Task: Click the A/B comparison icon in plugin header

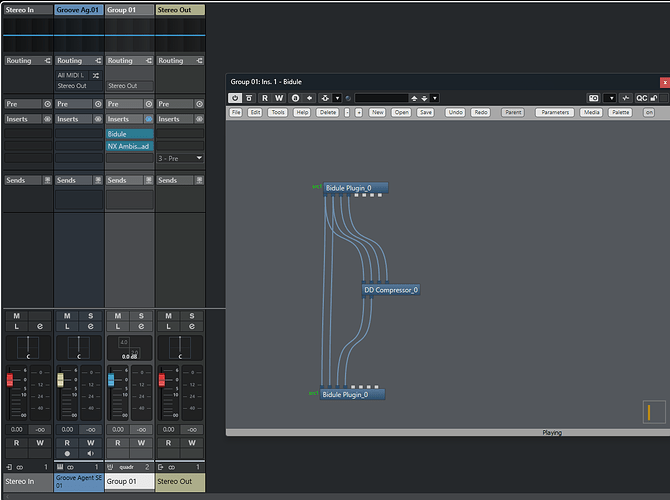Action: (295, 98)
